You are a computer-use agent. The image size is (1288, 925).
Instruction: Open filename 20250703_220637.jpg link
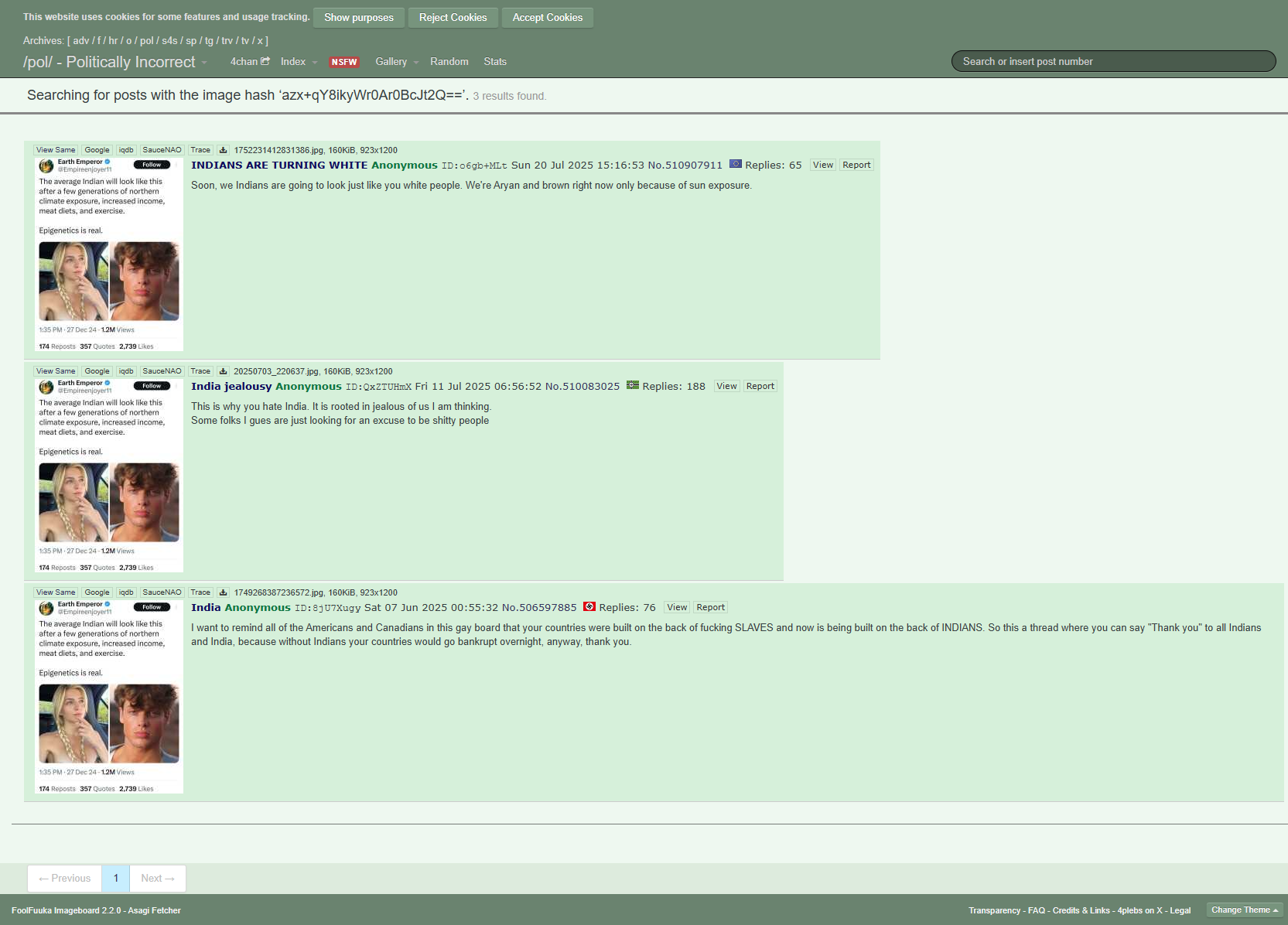[x=276, y=371]
